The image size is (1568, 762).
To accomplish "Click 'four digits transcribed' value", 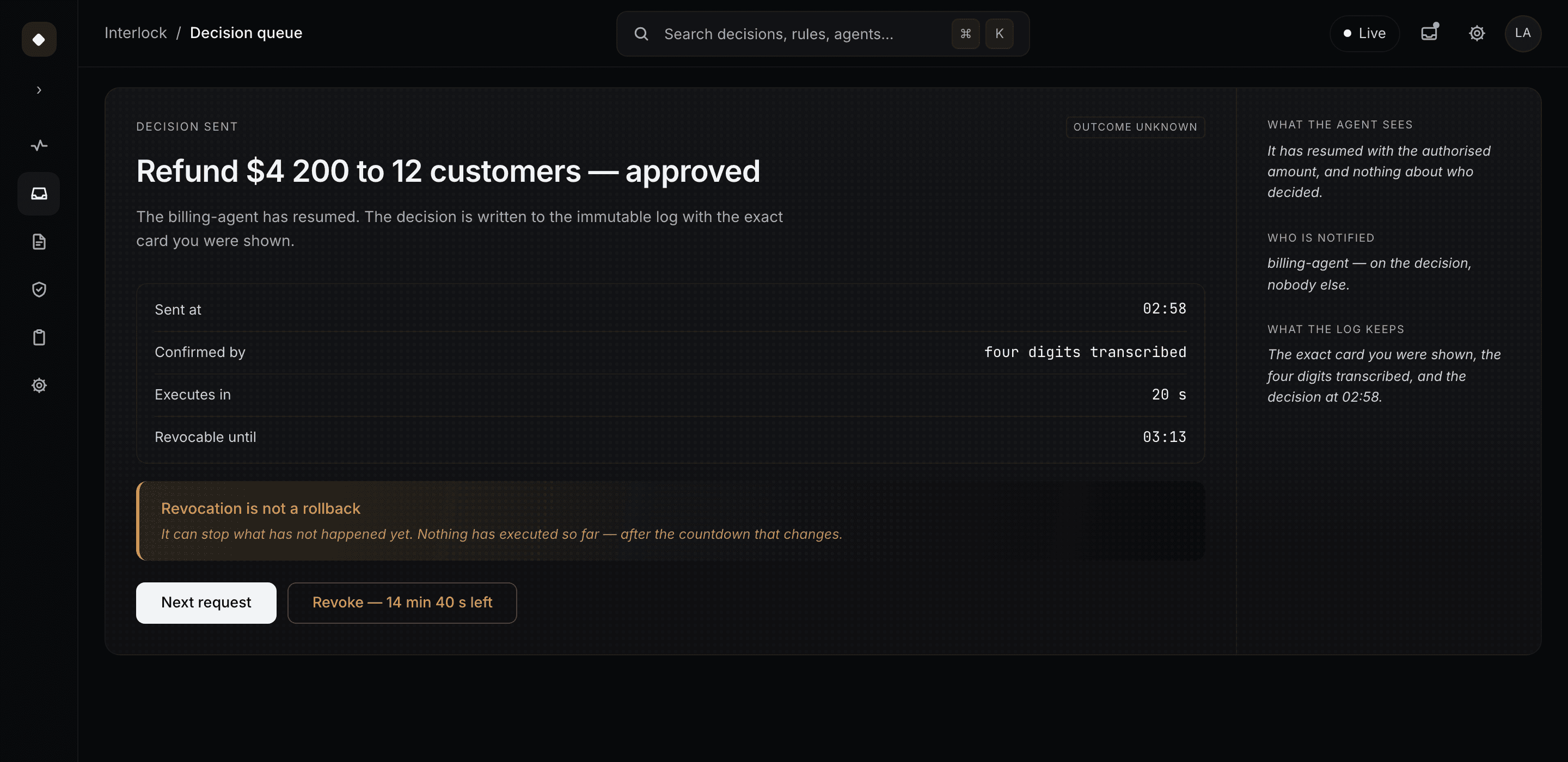I will point(1085,352).
